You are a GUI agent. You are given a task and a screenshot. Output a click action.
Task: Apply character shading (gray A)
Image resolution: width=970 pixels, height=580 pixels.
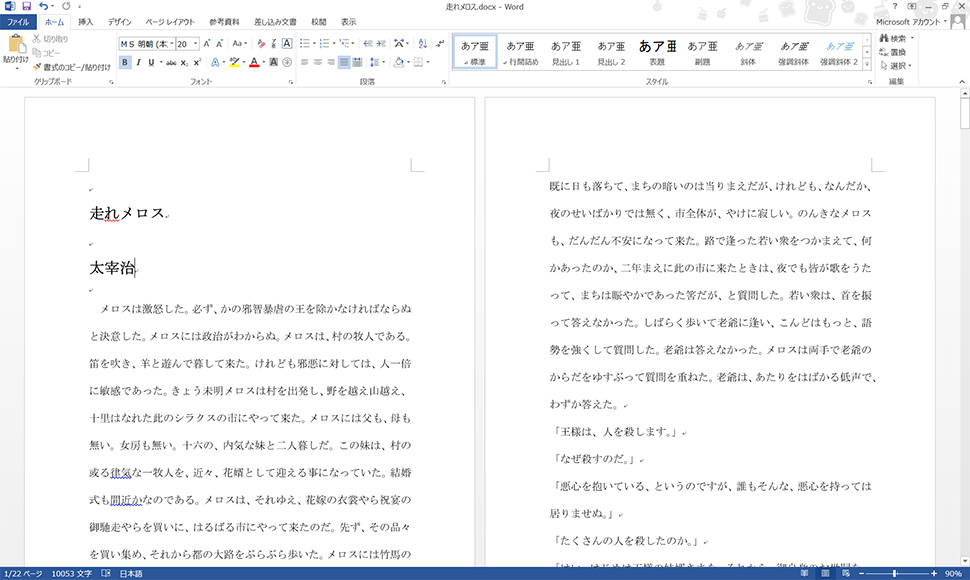pyautogui.click(x=273, y=62)
